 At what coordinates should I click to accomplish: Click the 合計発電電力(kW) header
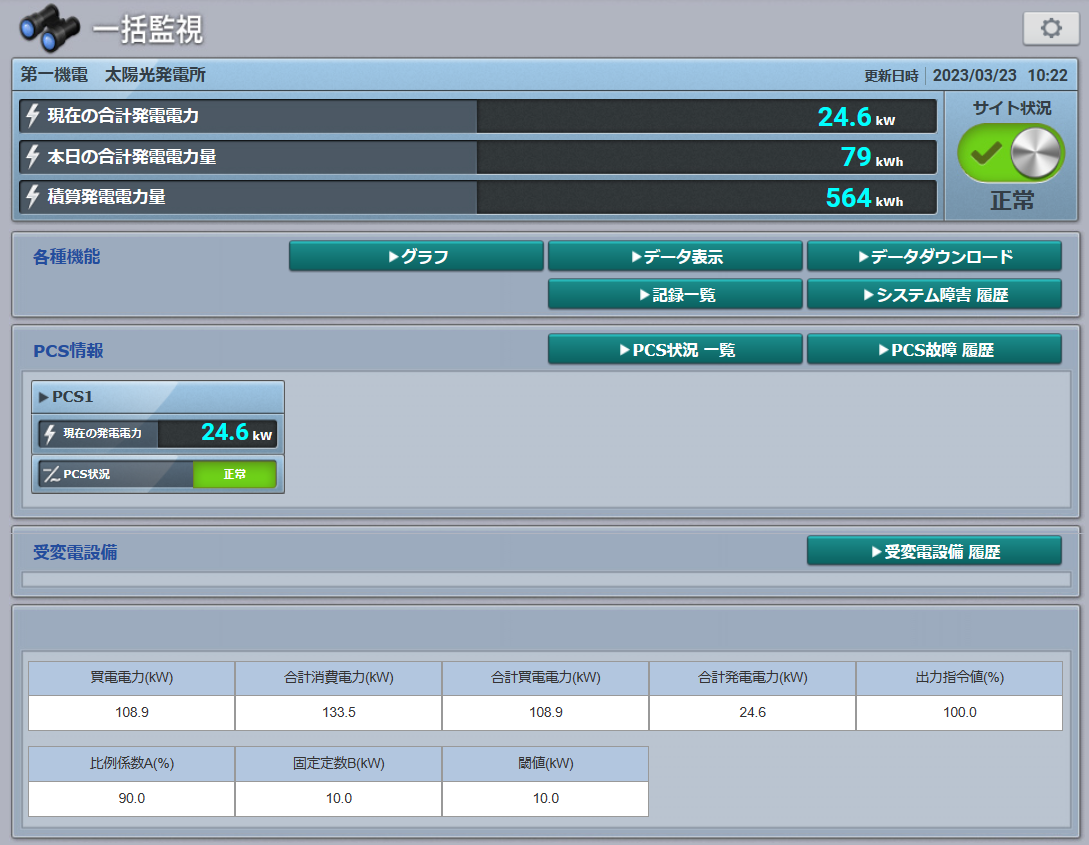752,678
